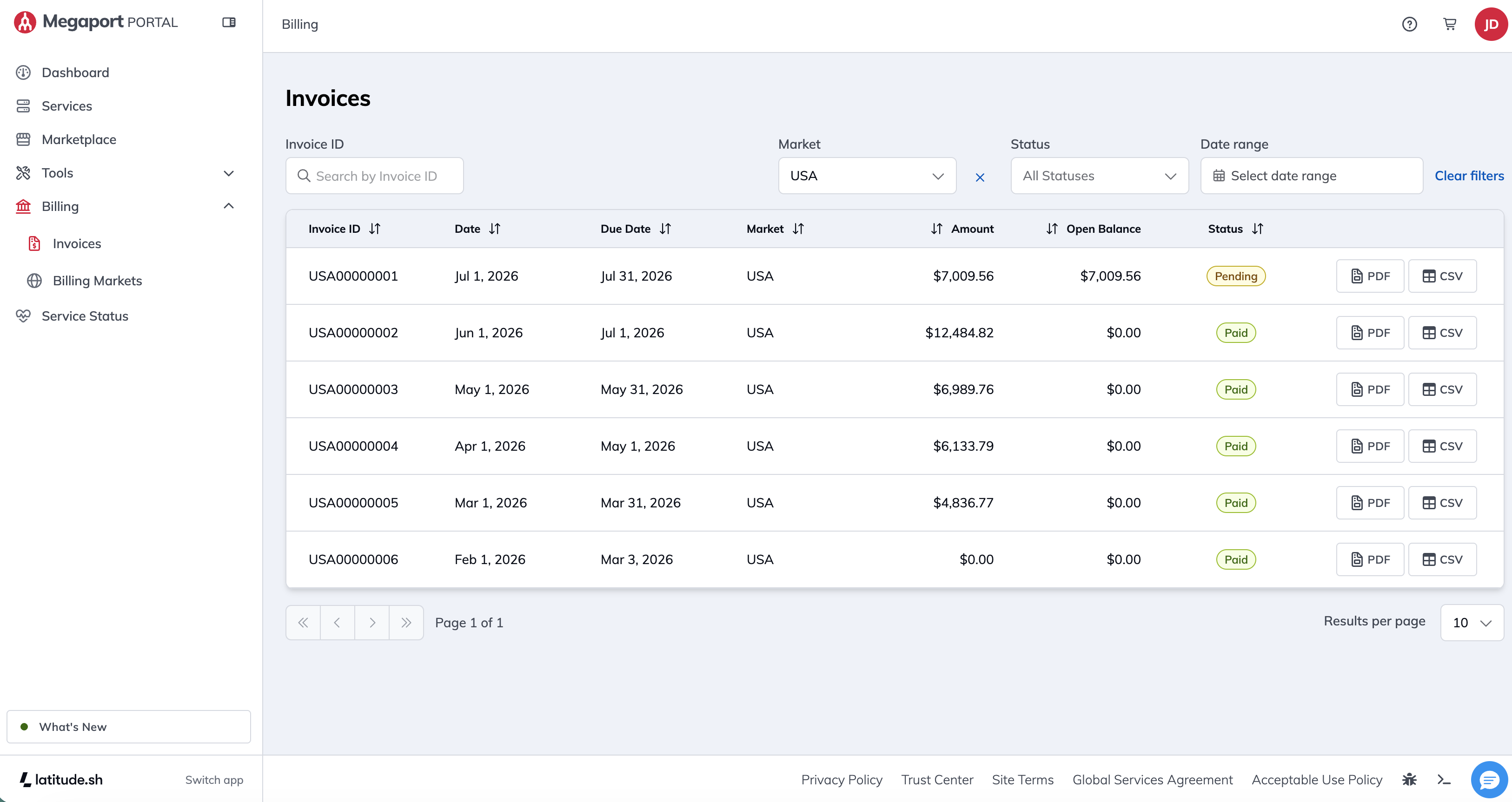The image size is (1512, 802).
Task: Click Clear filters link
Action: click(x=1469, y=176)
